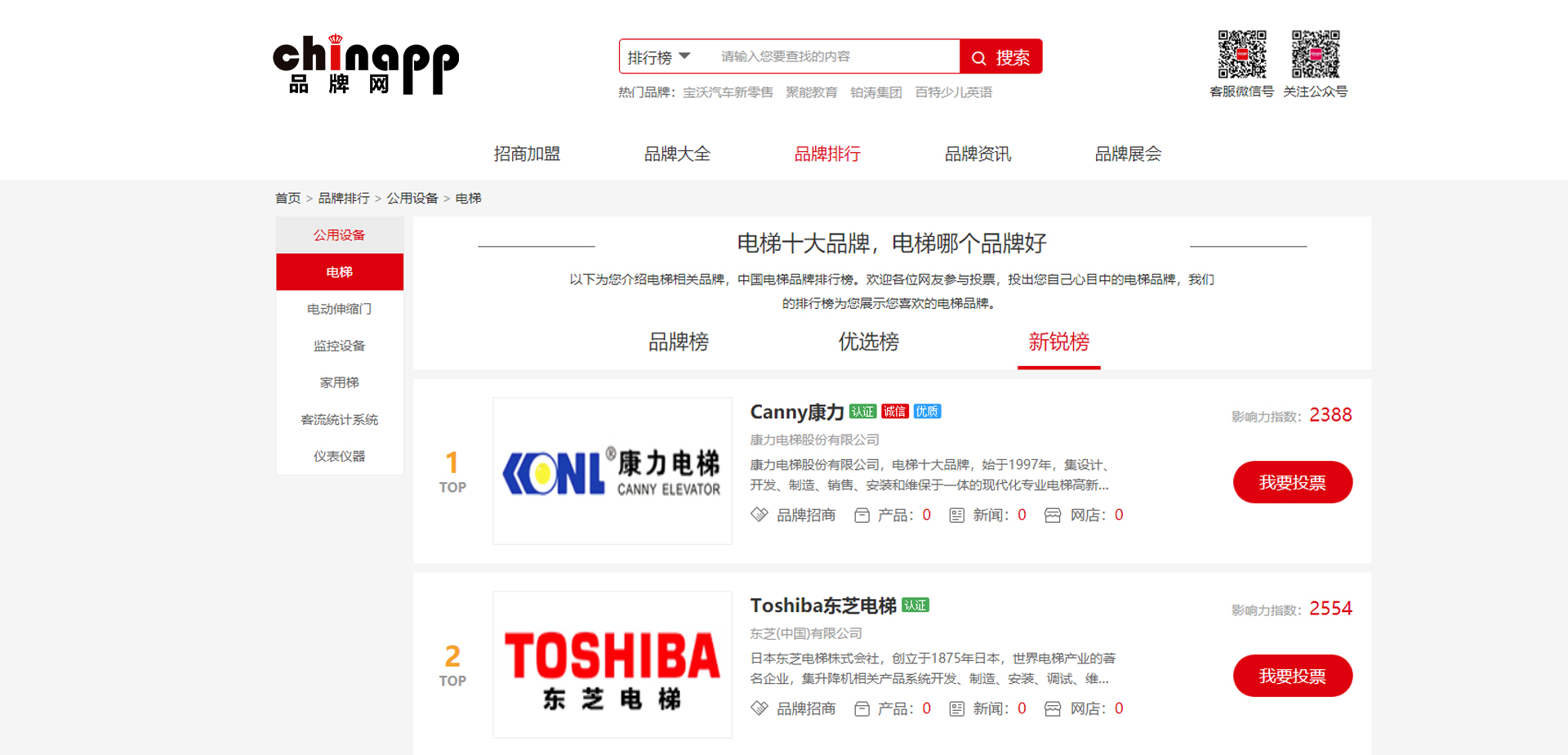Screen dimensions: 1568x755
Task: Click the red 搜索 button
Action: point(1000,57)
